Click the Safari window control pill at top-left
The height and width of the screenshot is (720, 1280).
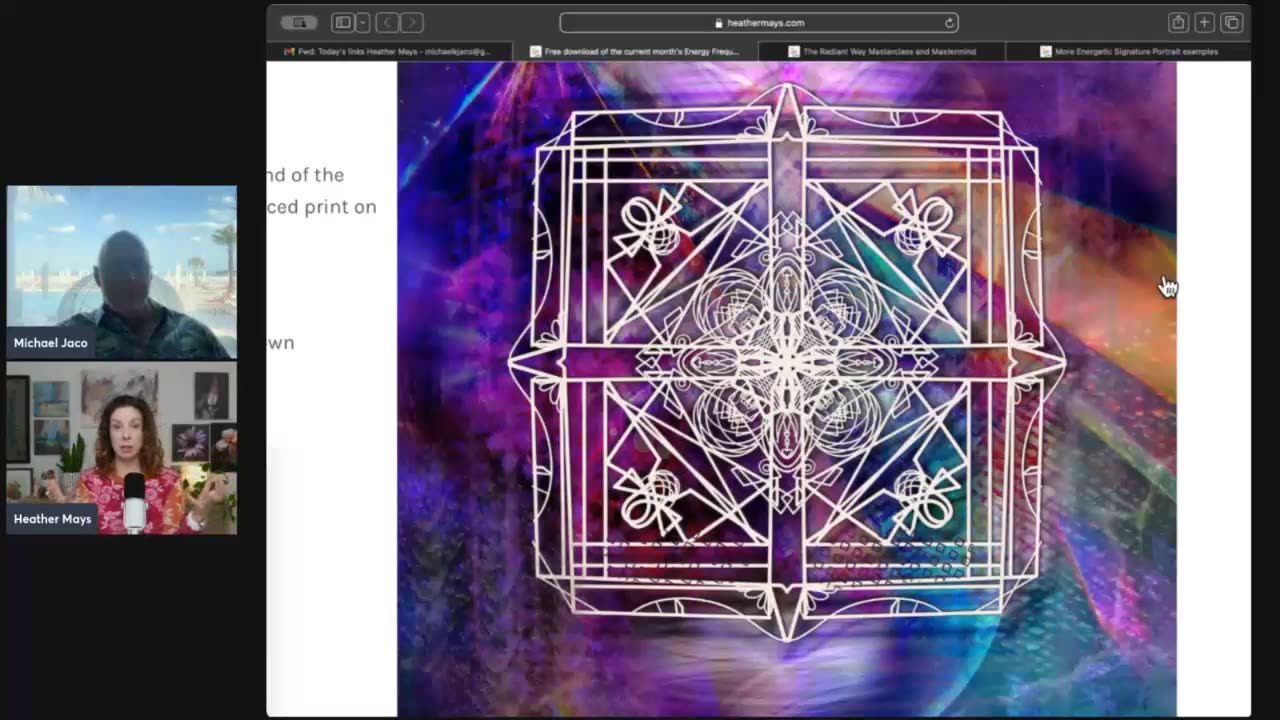click(x=299, y=22)
